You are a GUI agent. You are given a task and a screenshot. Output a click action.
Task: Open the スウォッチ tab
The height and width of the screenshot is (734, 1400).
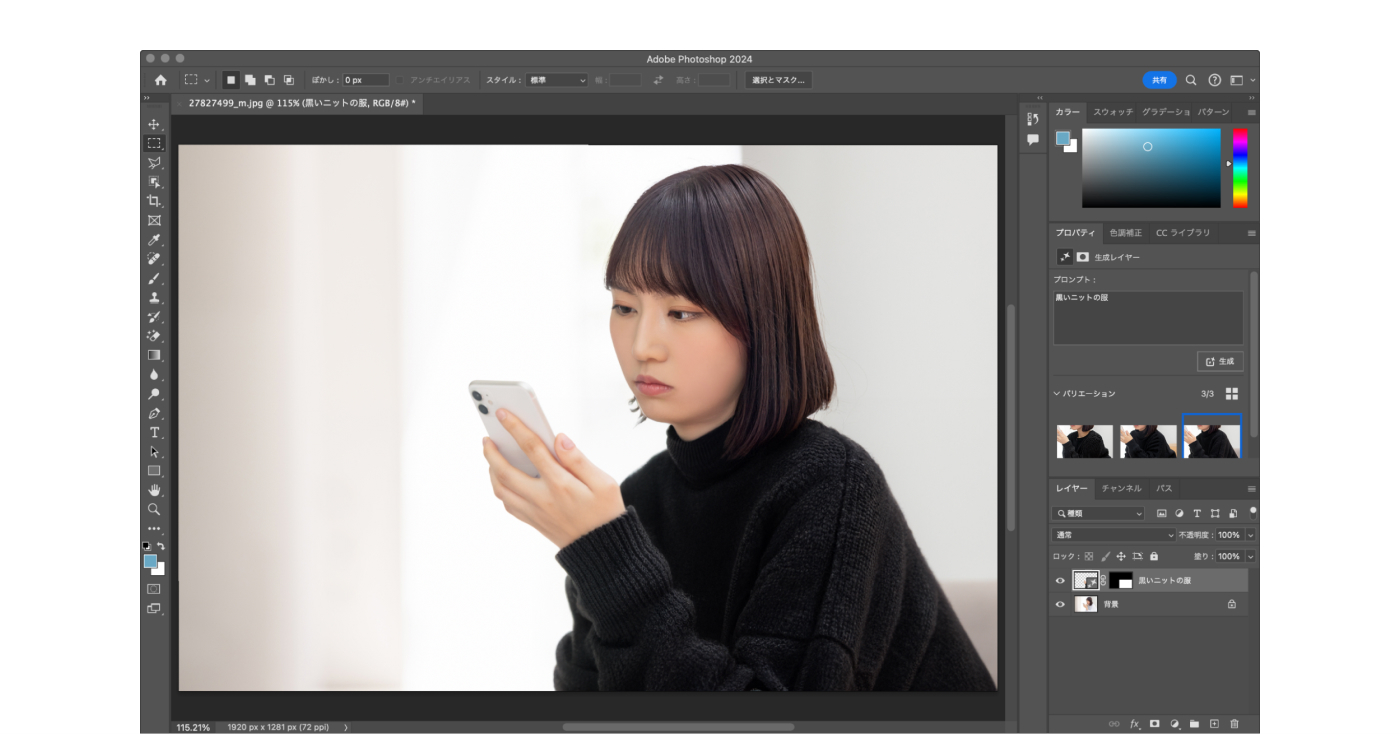(1112, 112)
